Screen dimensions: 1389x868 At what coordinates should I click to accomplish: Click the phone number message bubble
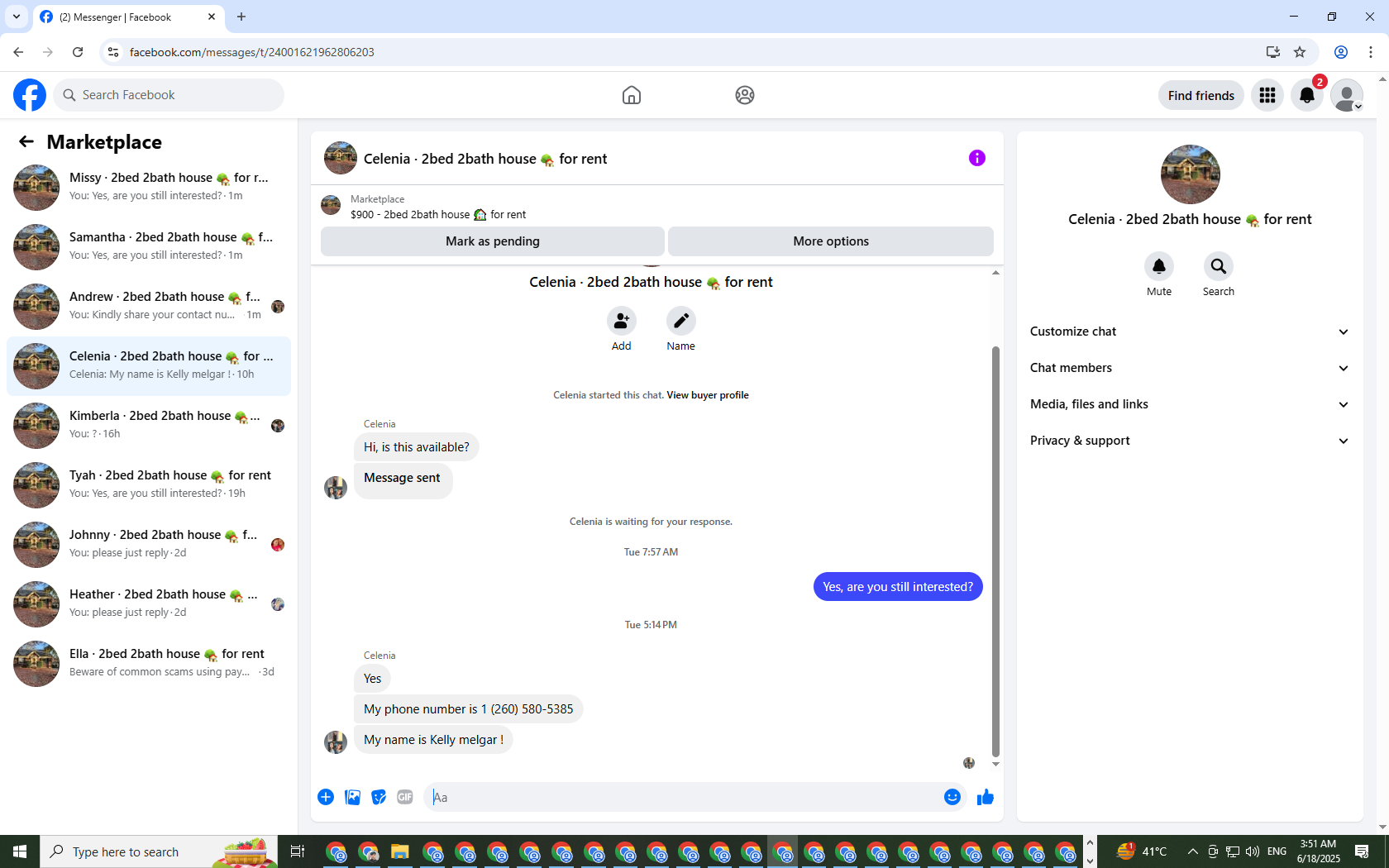(469, 709)
